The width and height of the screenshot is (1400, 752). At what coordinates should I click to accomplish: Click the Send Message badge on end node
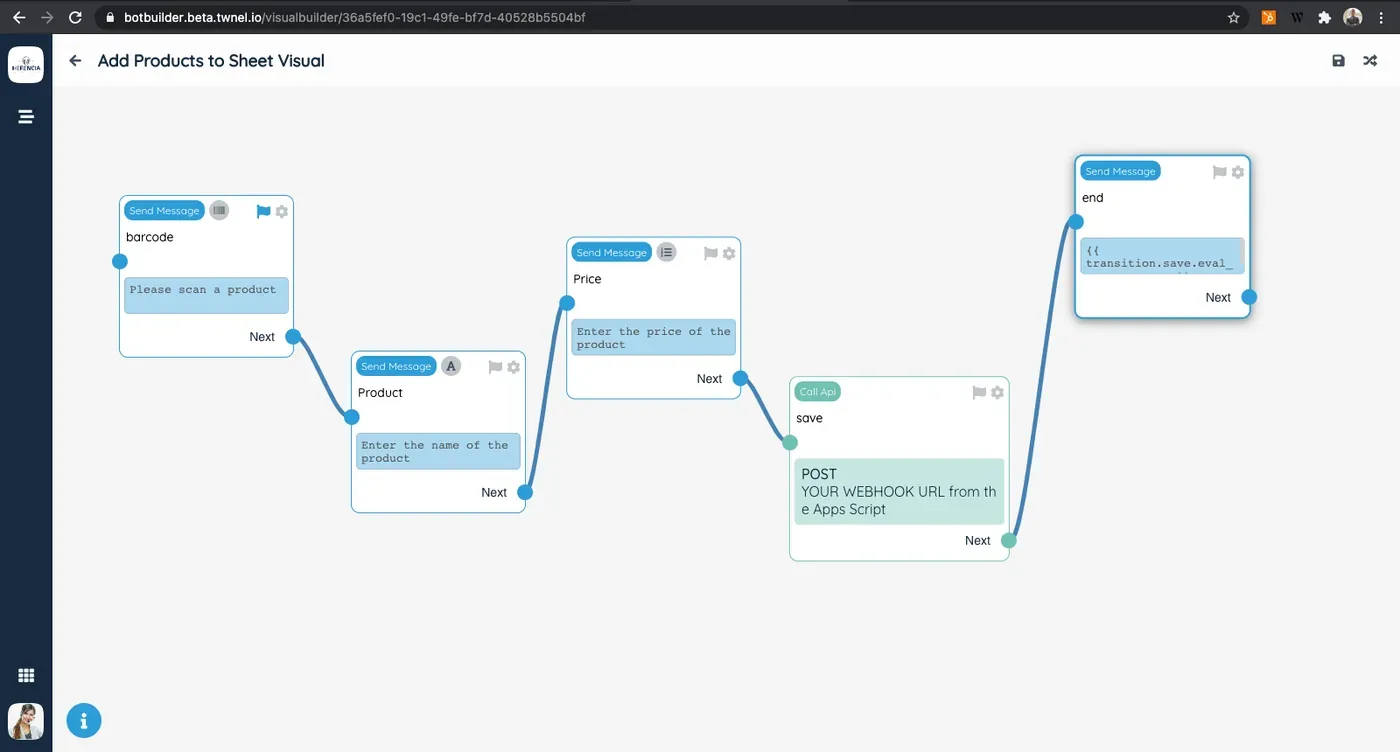[x=1120, y=171]
